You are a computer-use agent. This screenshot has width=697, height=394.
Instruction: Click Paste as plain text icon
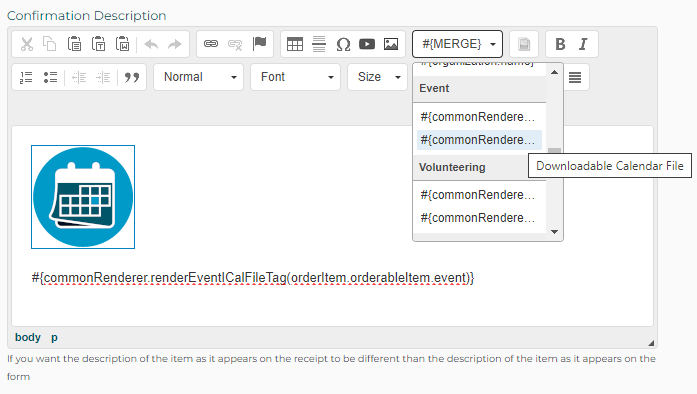pyautogui.click(x=98, y=44)
